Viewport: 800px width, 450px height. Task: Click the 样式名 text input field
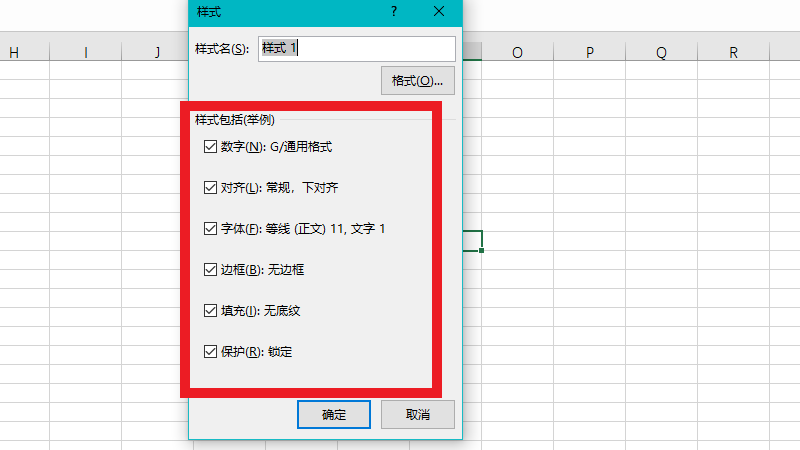pyautogui.click(x=356, y=48)
